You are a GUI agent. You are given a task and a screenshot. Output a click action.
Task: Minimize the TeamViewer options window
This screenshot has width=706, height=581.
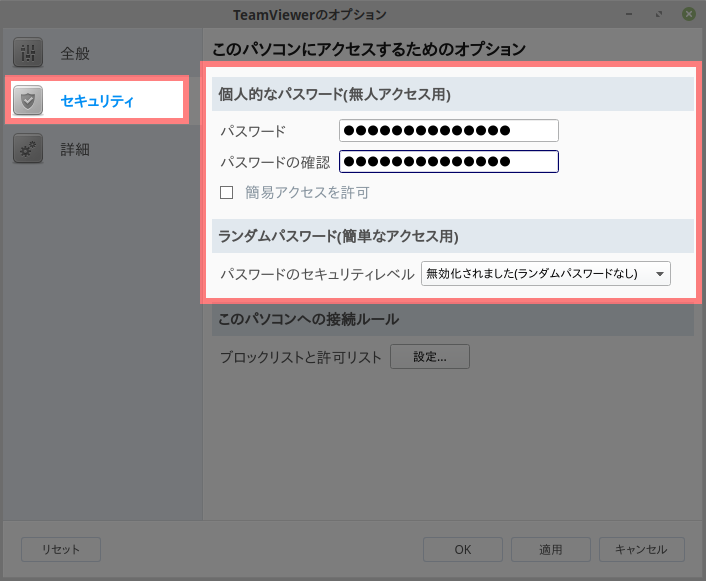[x=629, y=14]
